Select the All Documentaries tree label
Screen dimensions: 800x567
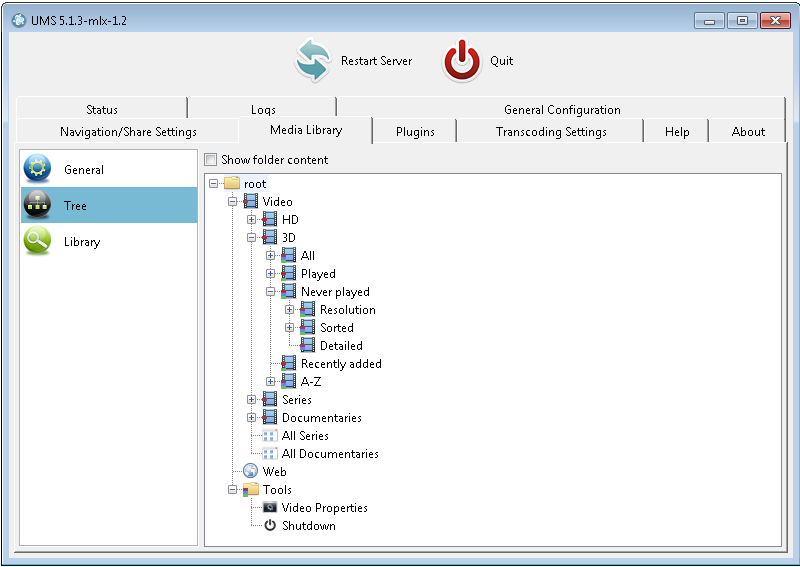click(x=330, y=453)
